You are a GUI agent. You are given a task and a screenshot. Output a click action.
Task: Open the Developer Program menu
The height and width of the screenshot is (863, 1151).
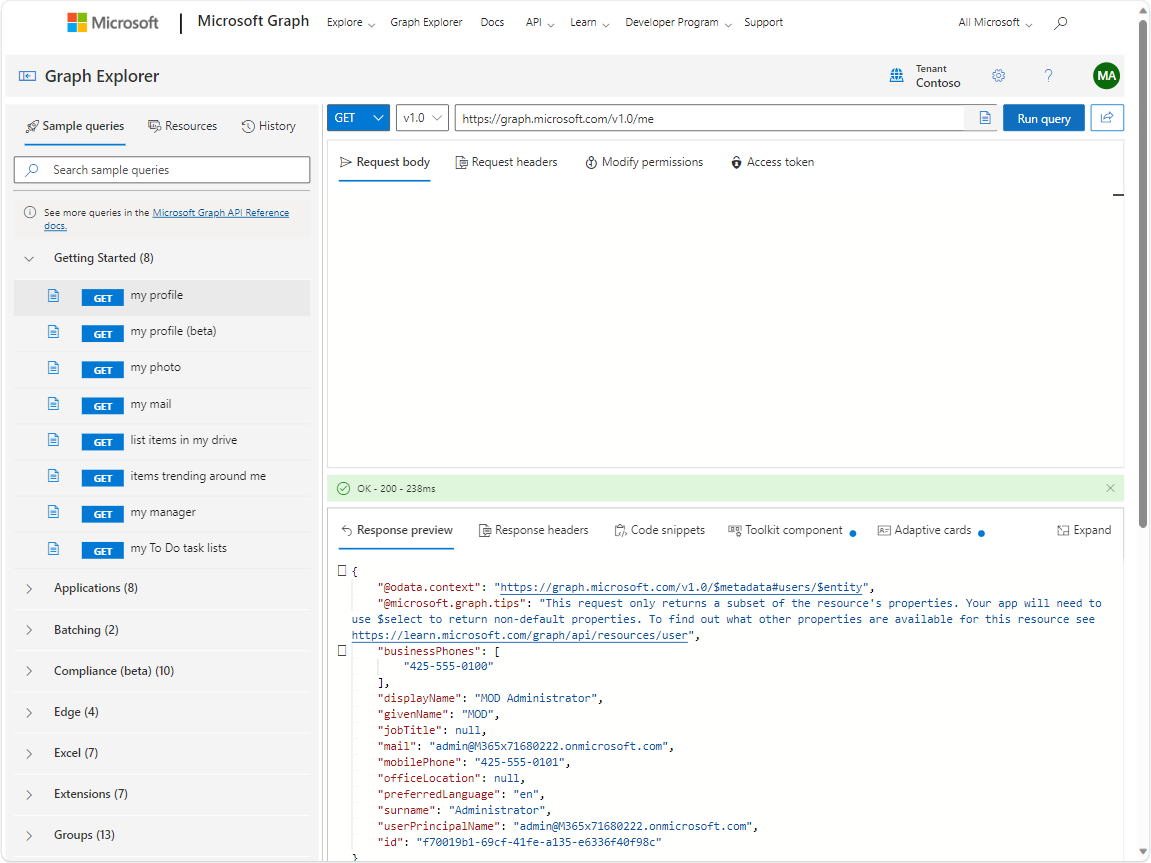tap(678, 23)
